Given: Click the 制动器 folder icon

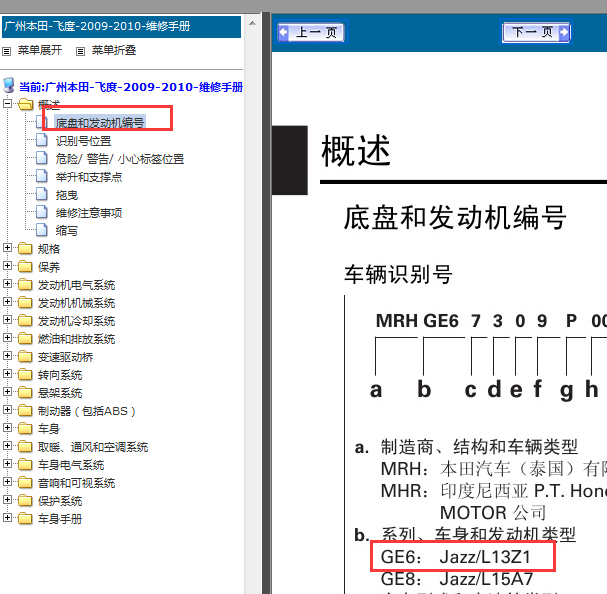Looking at the screenshot, I should click(26, 410).
